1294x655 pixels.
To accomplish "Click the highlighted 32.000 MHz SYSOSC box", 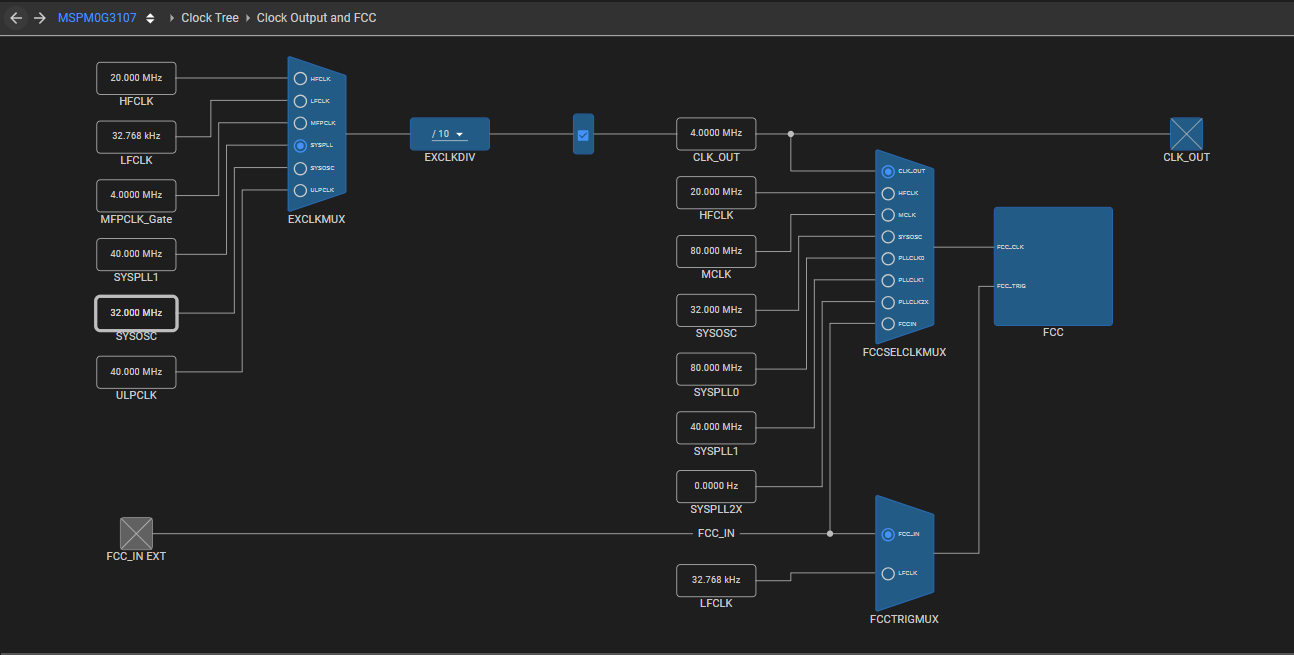I will (x=136, y=313).
